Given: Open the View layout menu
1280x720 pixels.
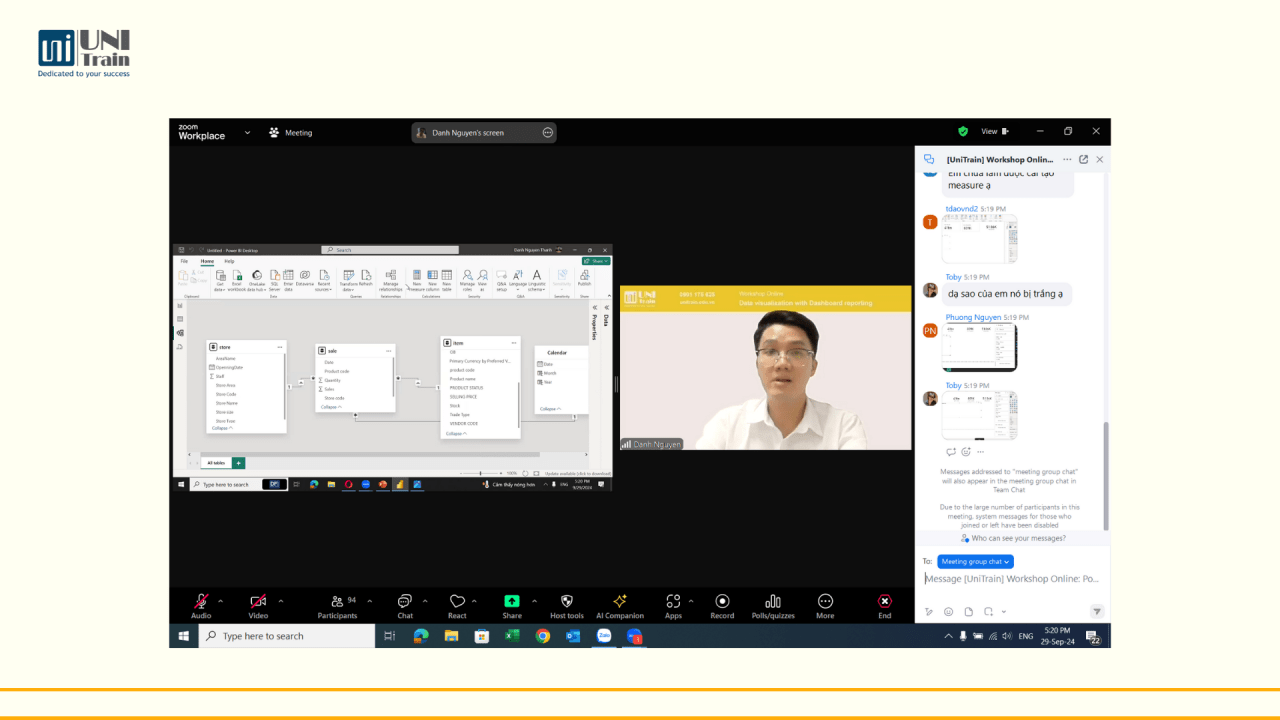Looking at the screenshot, I should (995, 131).
